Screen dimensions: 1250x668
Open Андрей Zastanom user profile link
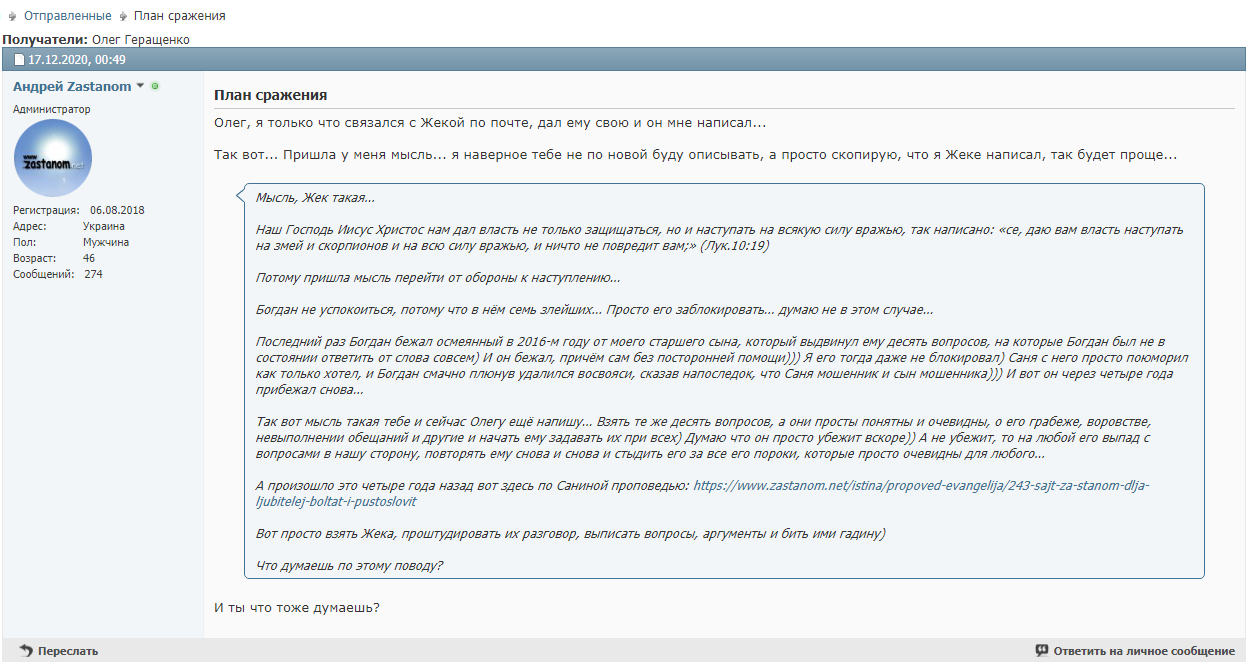tap(72, 87)
